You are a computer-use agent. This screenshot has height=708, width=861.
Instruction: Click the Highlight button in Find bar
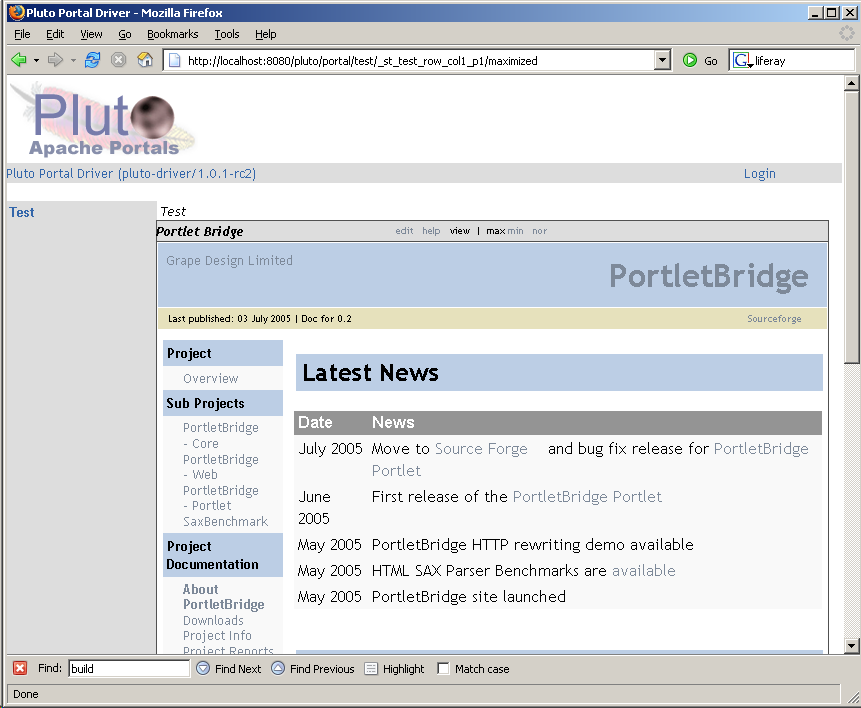pos(394,669)
